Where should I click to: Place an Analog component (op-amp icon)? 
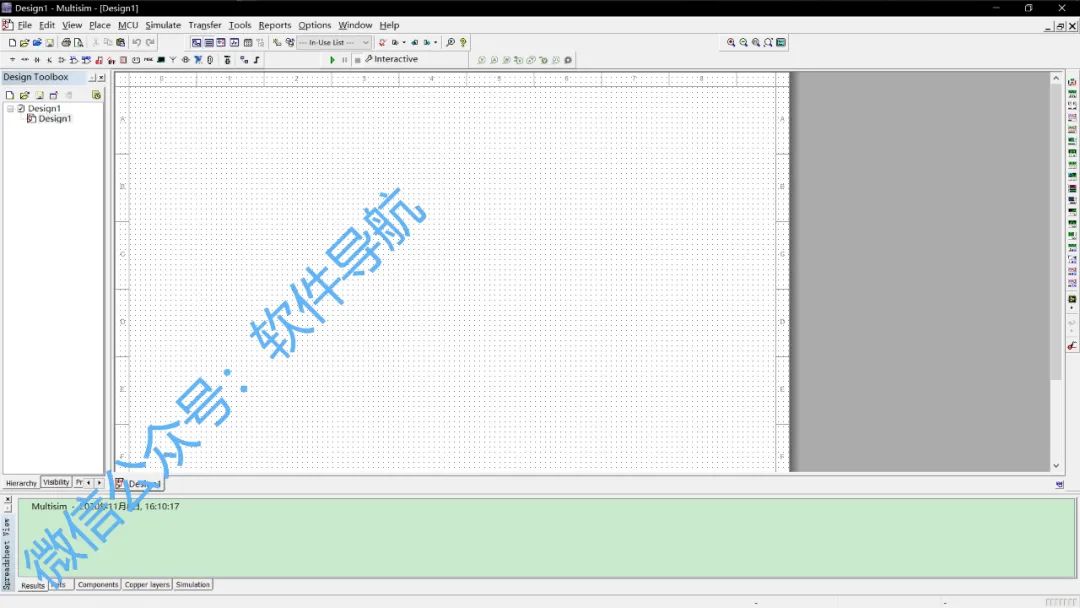tap(61, 60)
